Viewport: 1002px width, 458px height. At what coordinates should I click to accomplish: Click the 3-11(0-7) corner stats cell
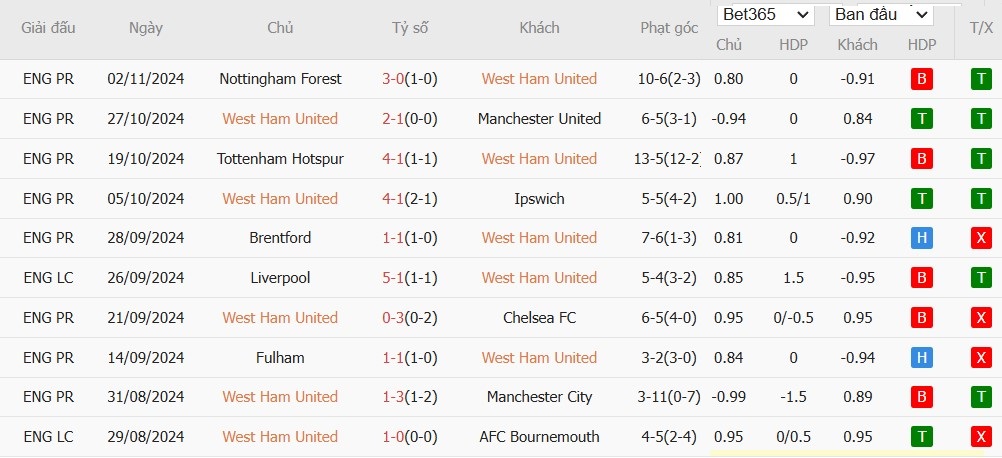(x=669, y=397)
